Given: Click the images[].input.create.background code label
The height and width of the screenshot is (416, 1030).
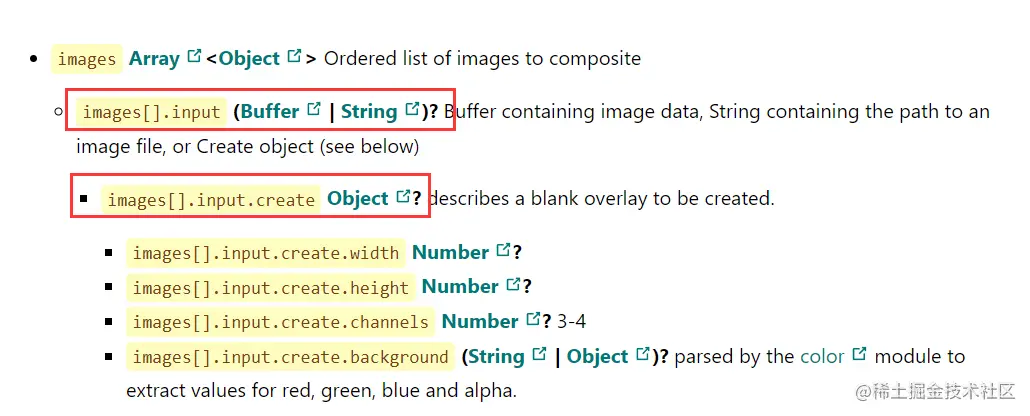Looking at the screenshot, I should 290,358.
